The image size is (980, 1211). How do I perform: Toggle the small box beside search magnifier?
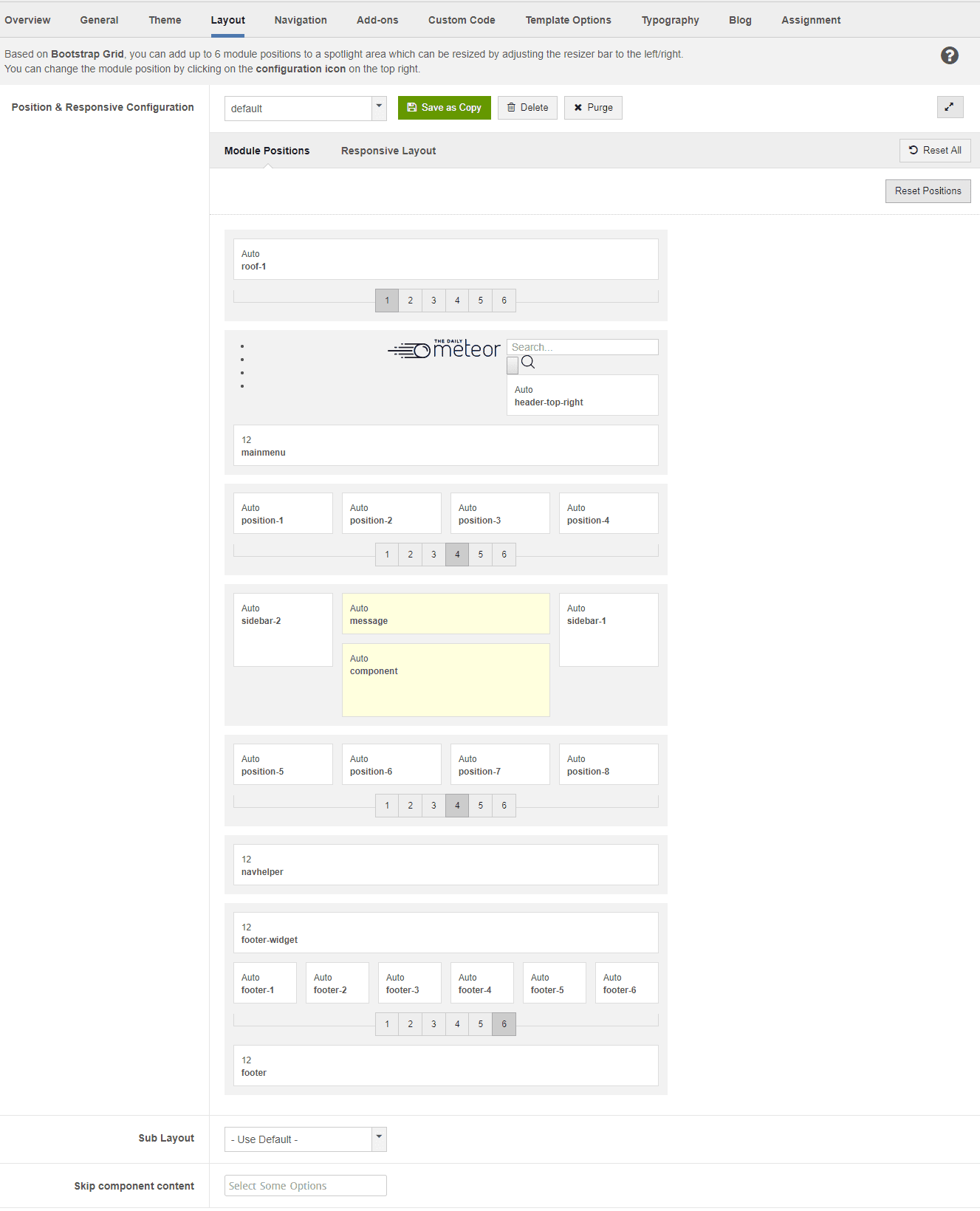513,366
